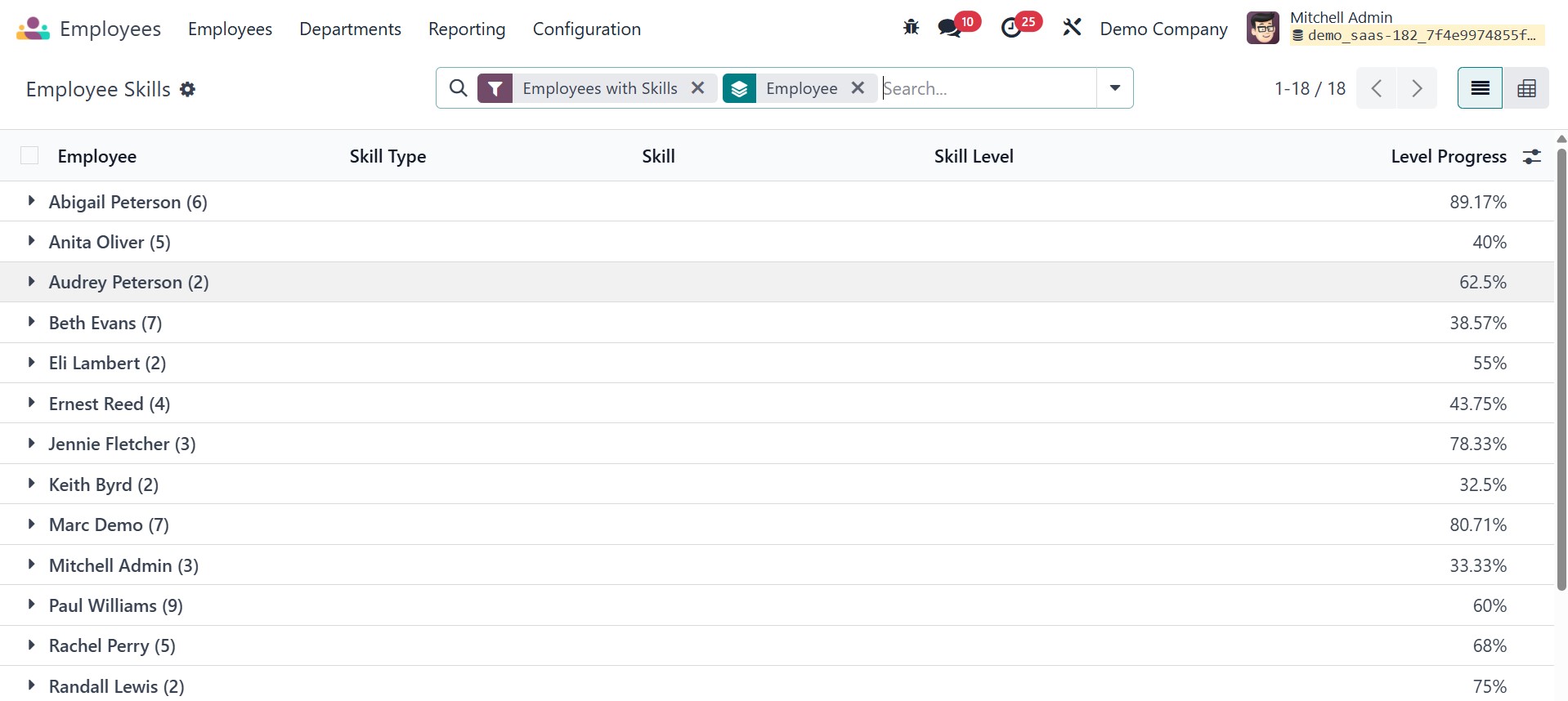Remove the Employees with Skills filter
This screenshot has height=701, width=1568.
(697, 88)
